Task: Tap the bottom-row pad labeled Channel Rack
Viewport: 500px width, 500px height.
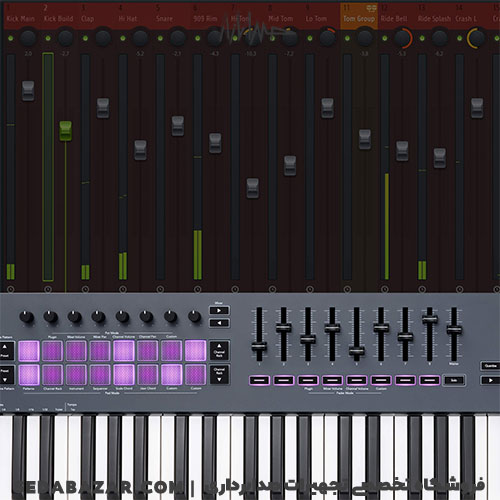Action: point(53,375)
